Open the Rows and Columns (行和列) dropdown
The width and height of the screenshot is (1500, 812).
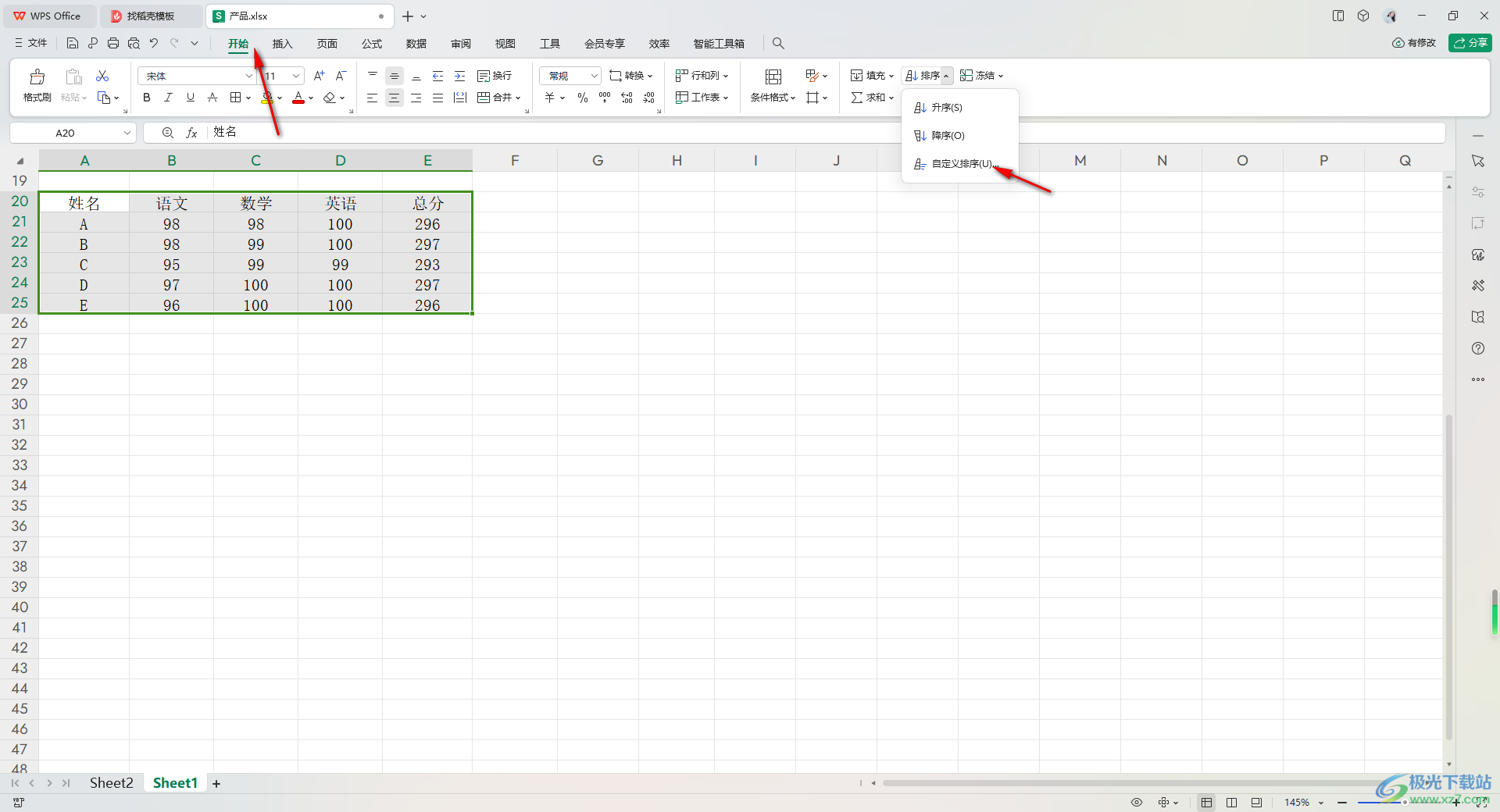[x=702, y=76]
